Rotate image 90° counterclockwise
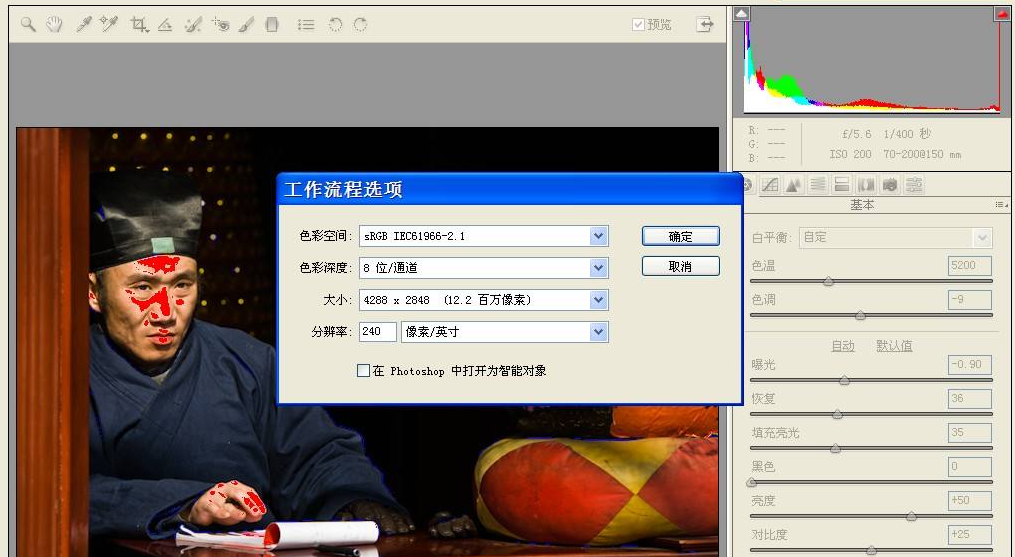Image resolution: width=1015 pixels, height=557 pixels. click(335, 24)
